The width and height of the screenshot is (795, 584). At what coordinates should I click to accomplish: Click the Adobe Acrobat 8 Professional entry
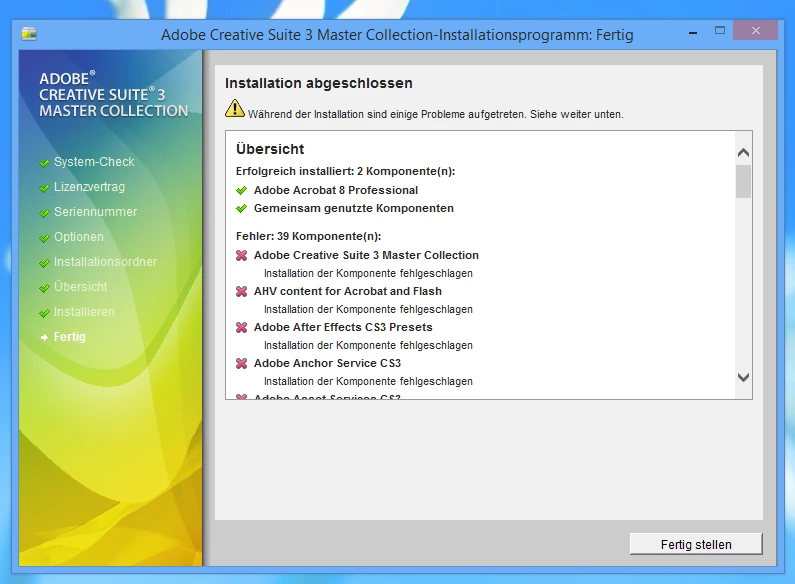pos(336,190)
